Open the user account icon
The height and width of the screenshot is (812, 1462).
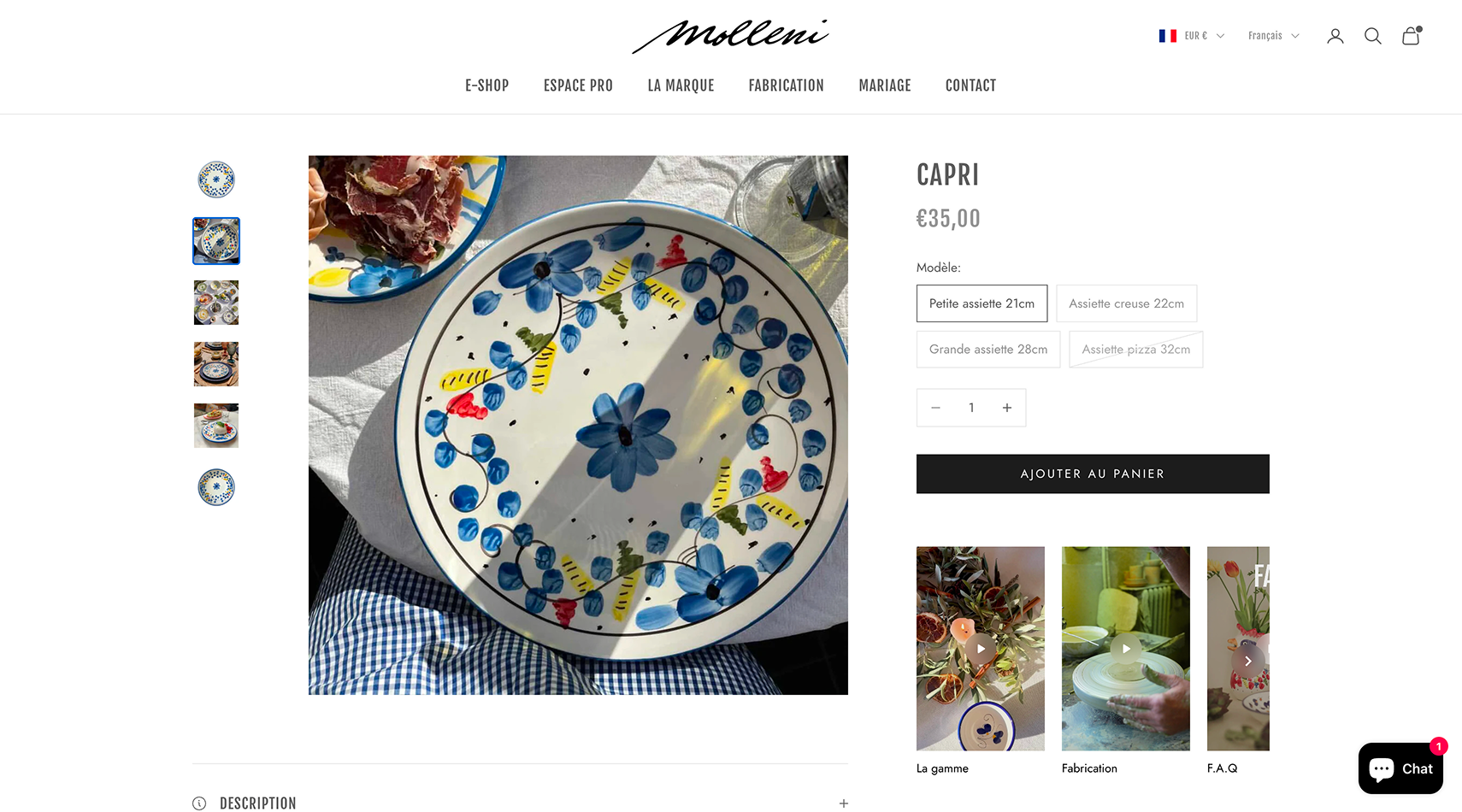pyautogui.click(x=1335, y=36)
